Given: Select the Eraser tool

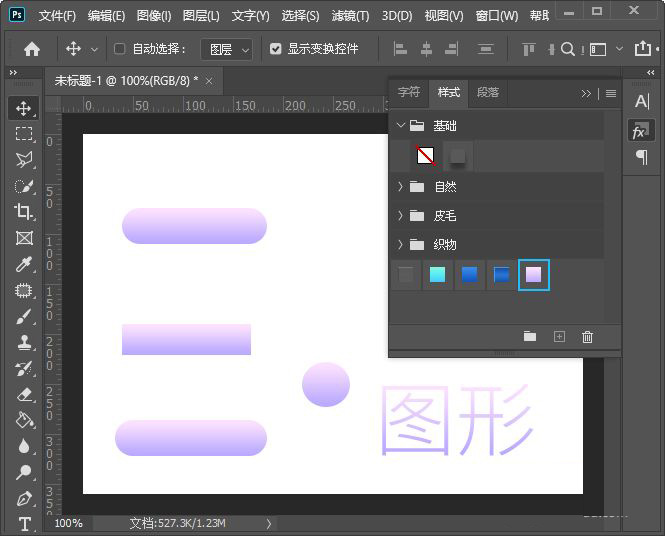Looking at the screenshot, I should coord(24,394).
